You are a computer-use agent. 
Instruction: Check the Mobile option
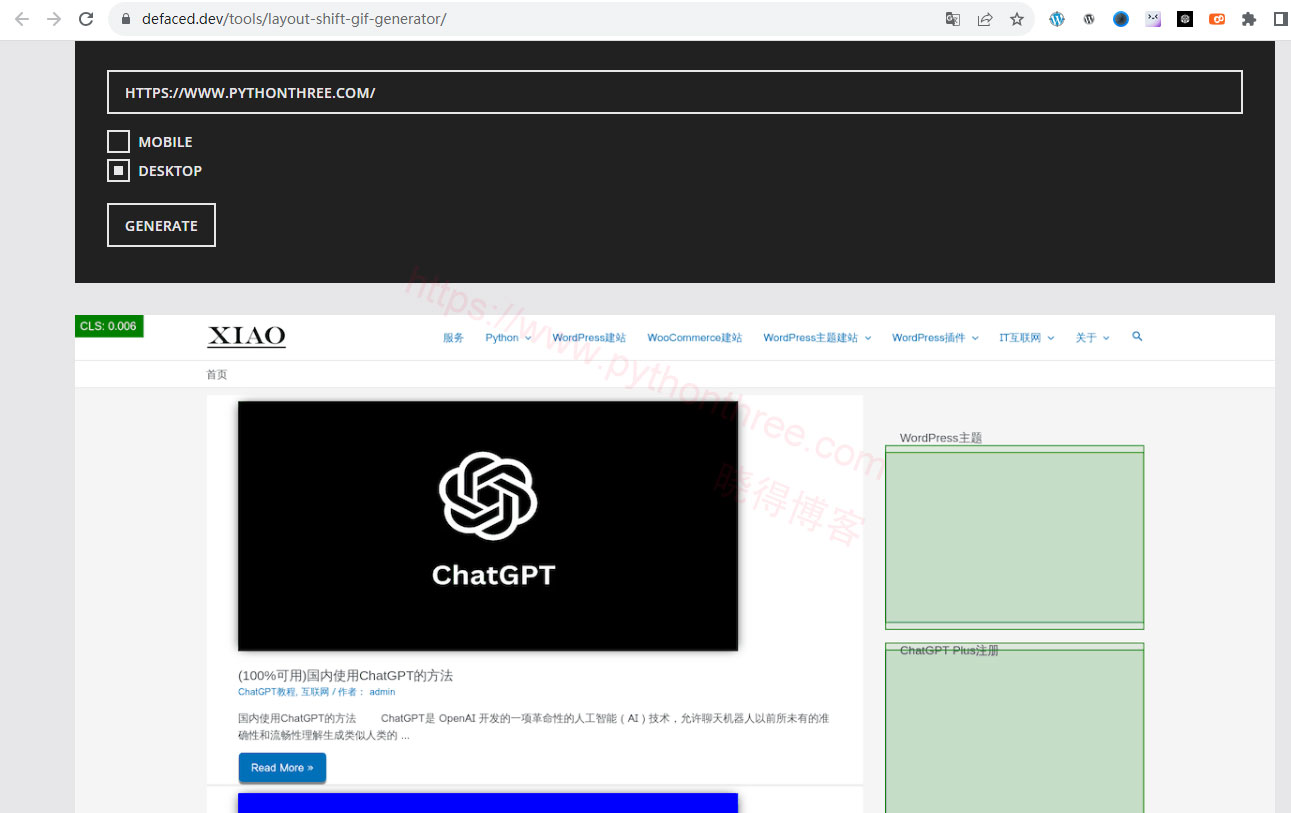118,142
